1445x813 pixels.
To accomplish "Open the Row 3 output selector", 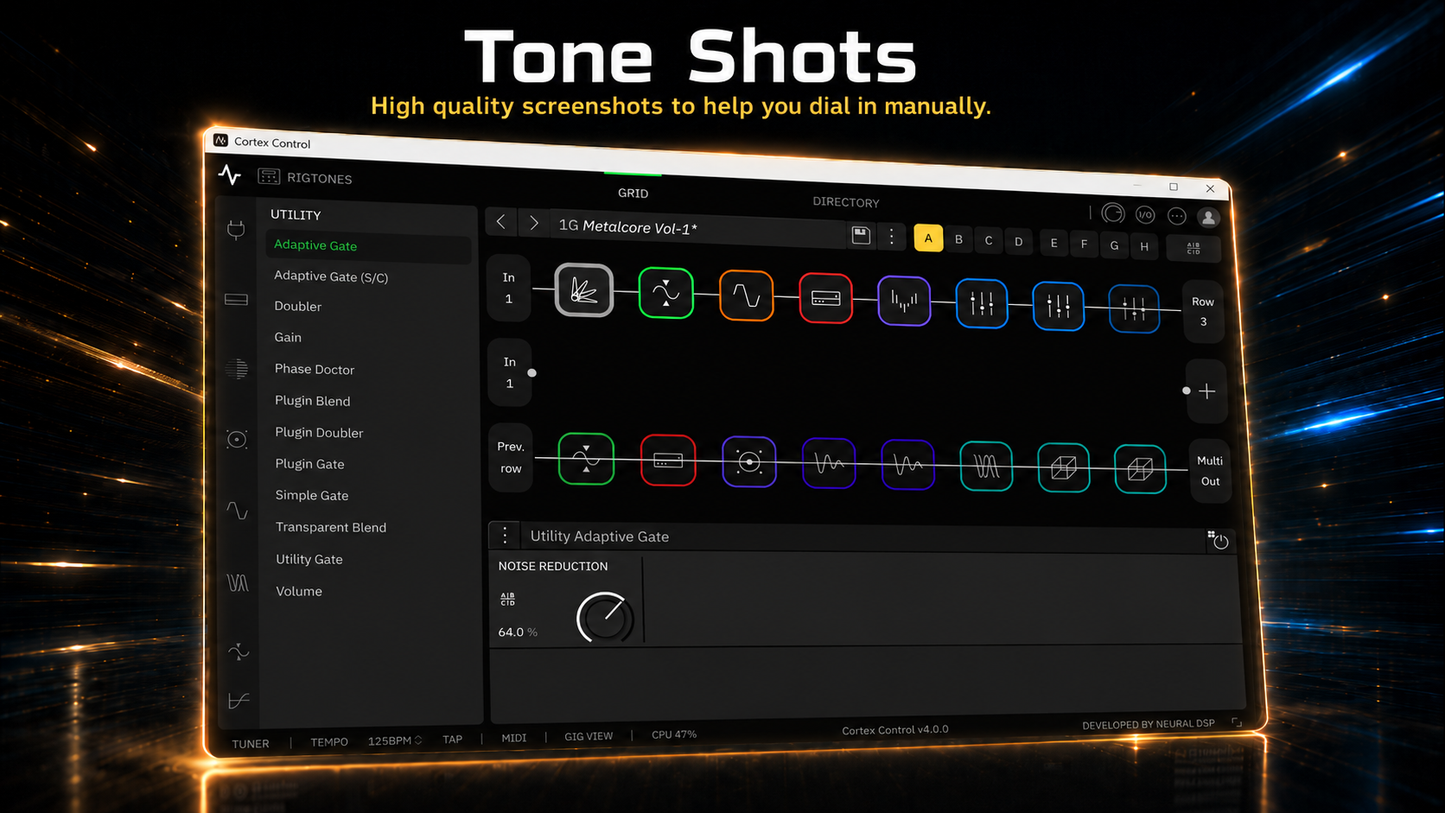I will [x=1203, y=311].
